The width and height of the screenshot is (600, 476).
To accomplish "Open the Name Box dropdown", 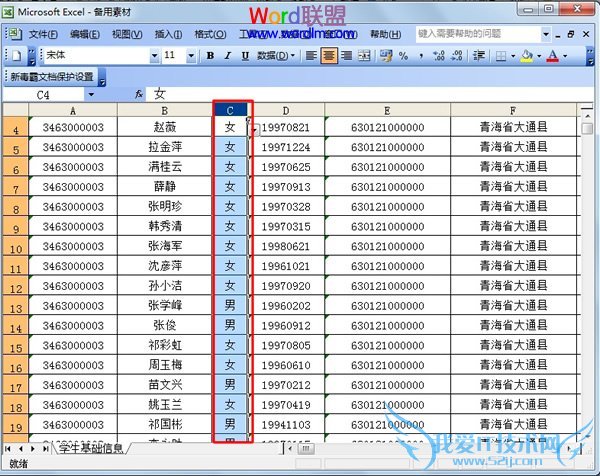I will click(91, 95).
